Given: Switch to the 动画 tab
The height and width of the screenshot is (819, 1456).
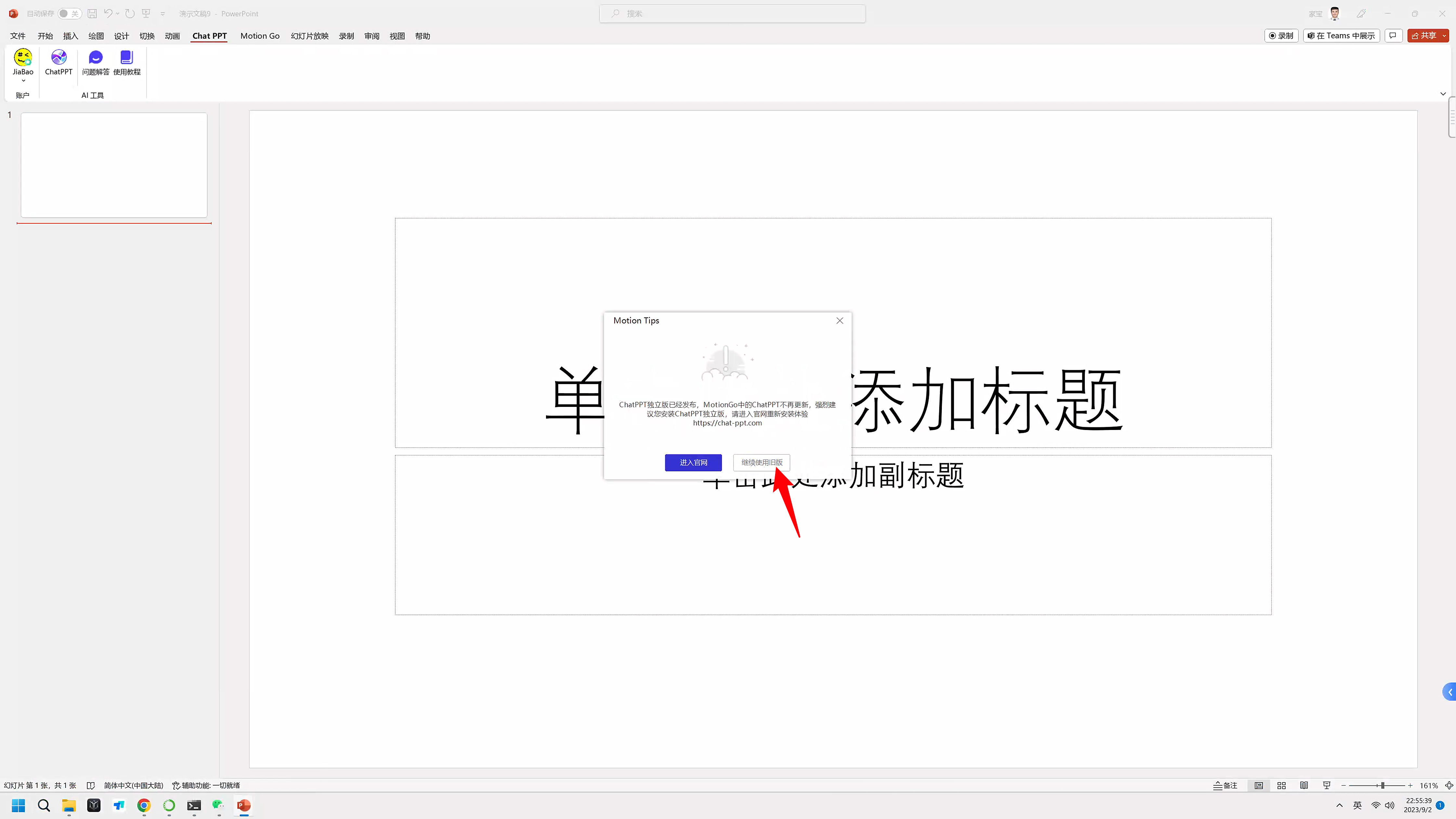Looking at the screenshot, I should click(172, 36).
